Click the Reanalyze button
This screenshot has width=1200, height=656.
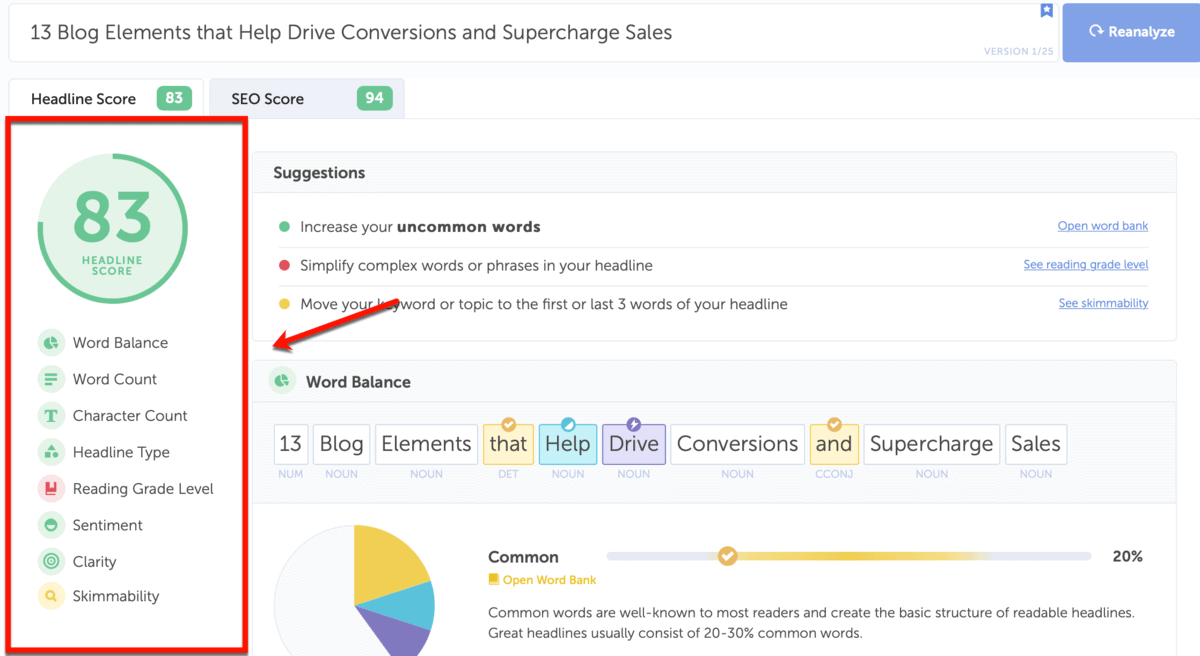click(1131, 32)
